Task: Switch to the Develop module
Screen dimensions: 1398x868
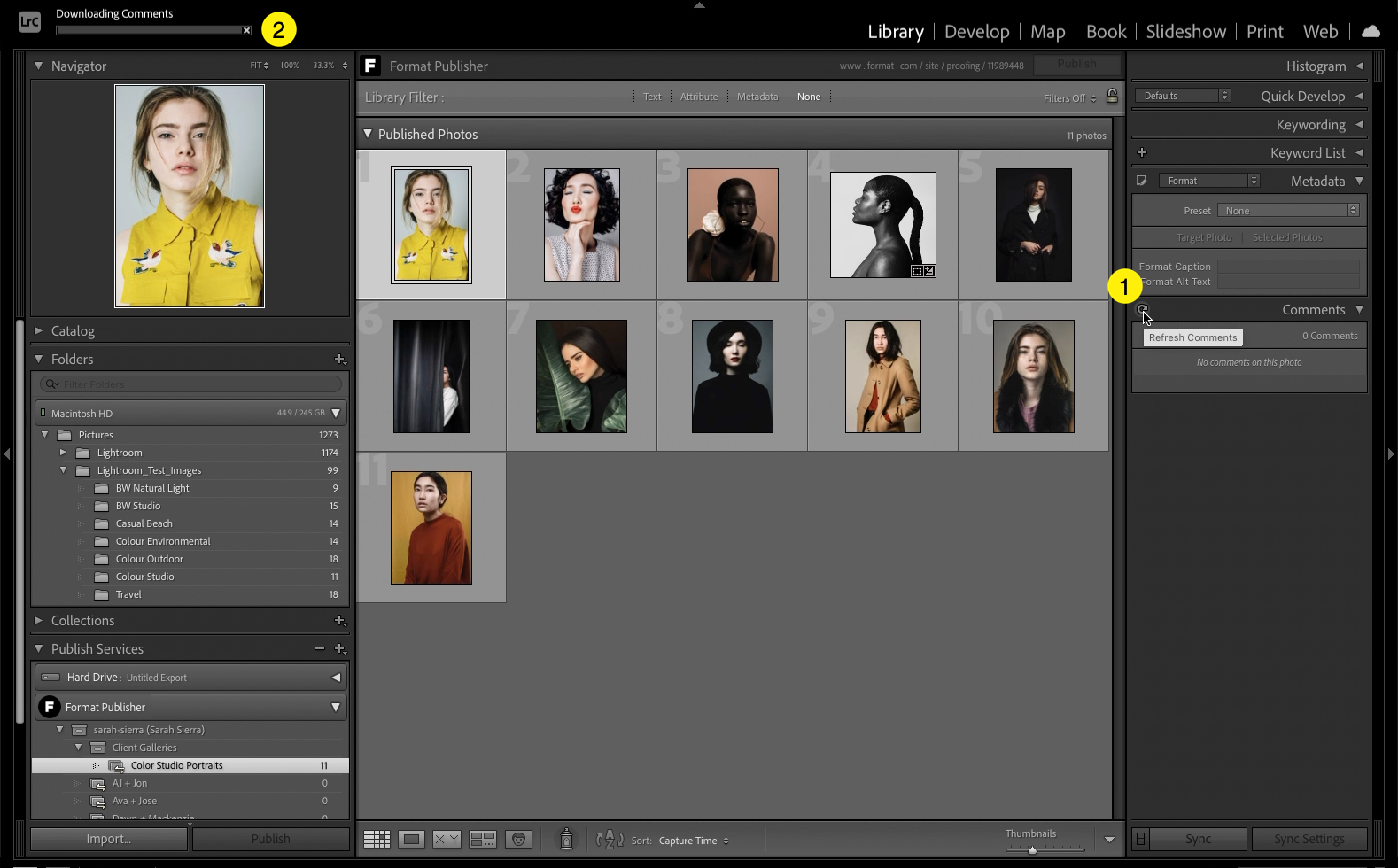Action: (x=976, y=32)
